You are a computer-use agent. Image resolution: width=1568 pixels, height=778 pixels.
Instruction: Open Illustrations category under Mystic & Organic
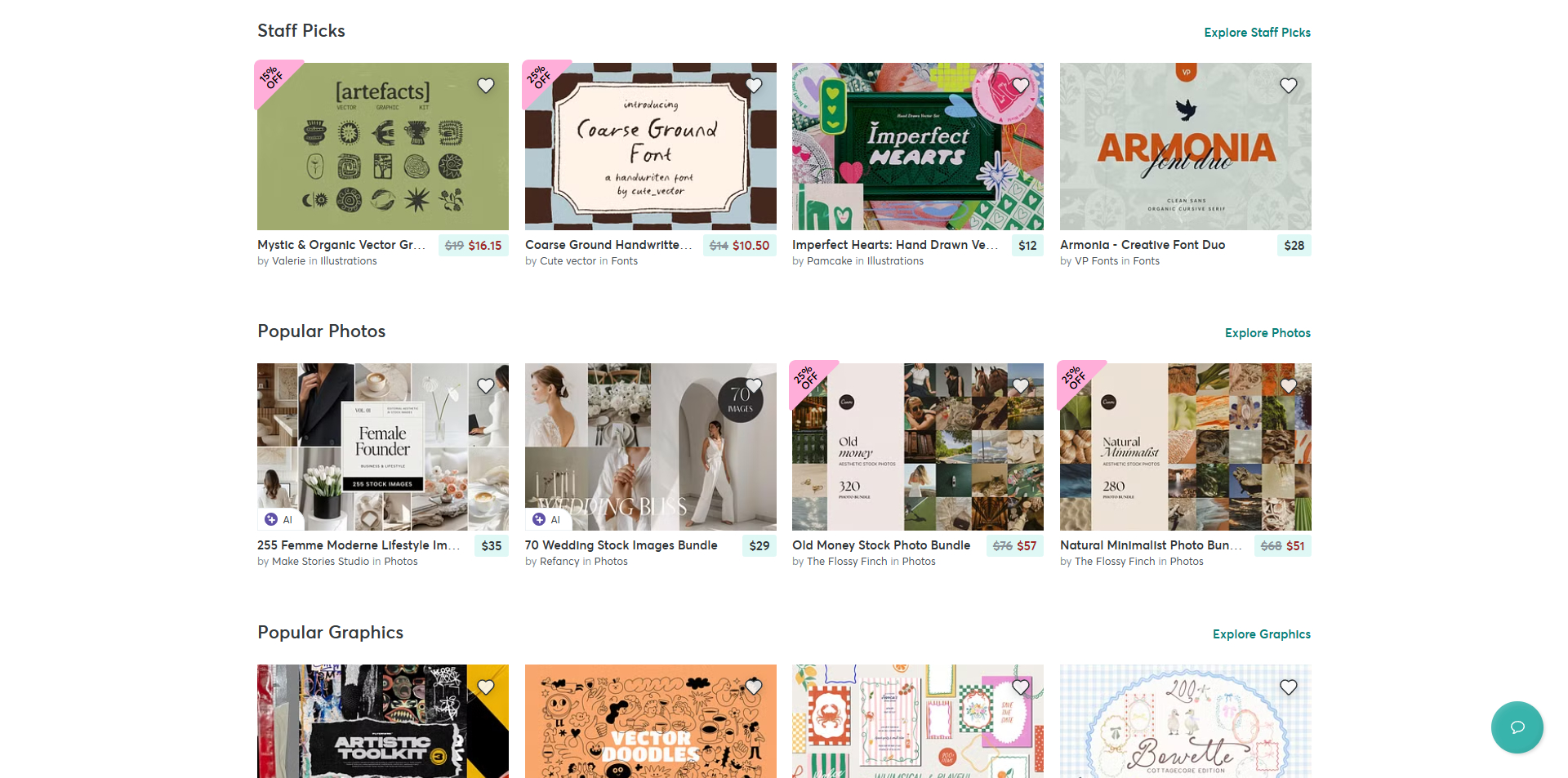[x=349, y=261]
